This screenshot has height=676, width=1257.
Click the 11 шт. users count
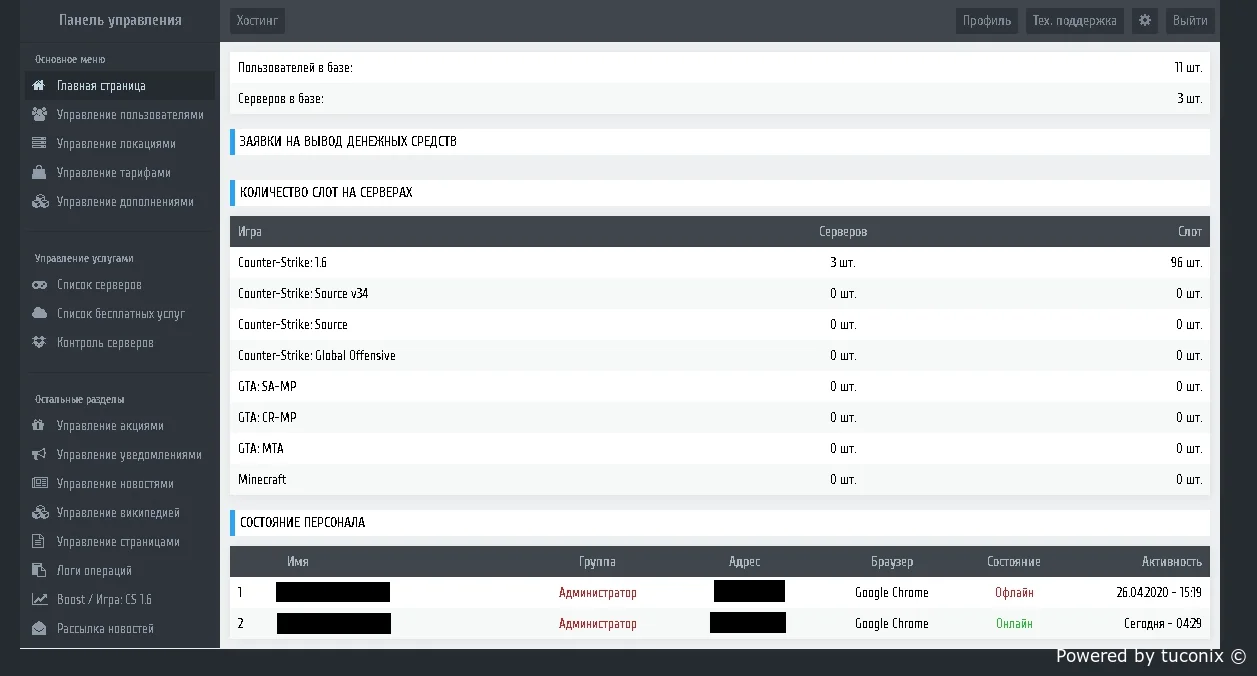(x=1188, y=68)
